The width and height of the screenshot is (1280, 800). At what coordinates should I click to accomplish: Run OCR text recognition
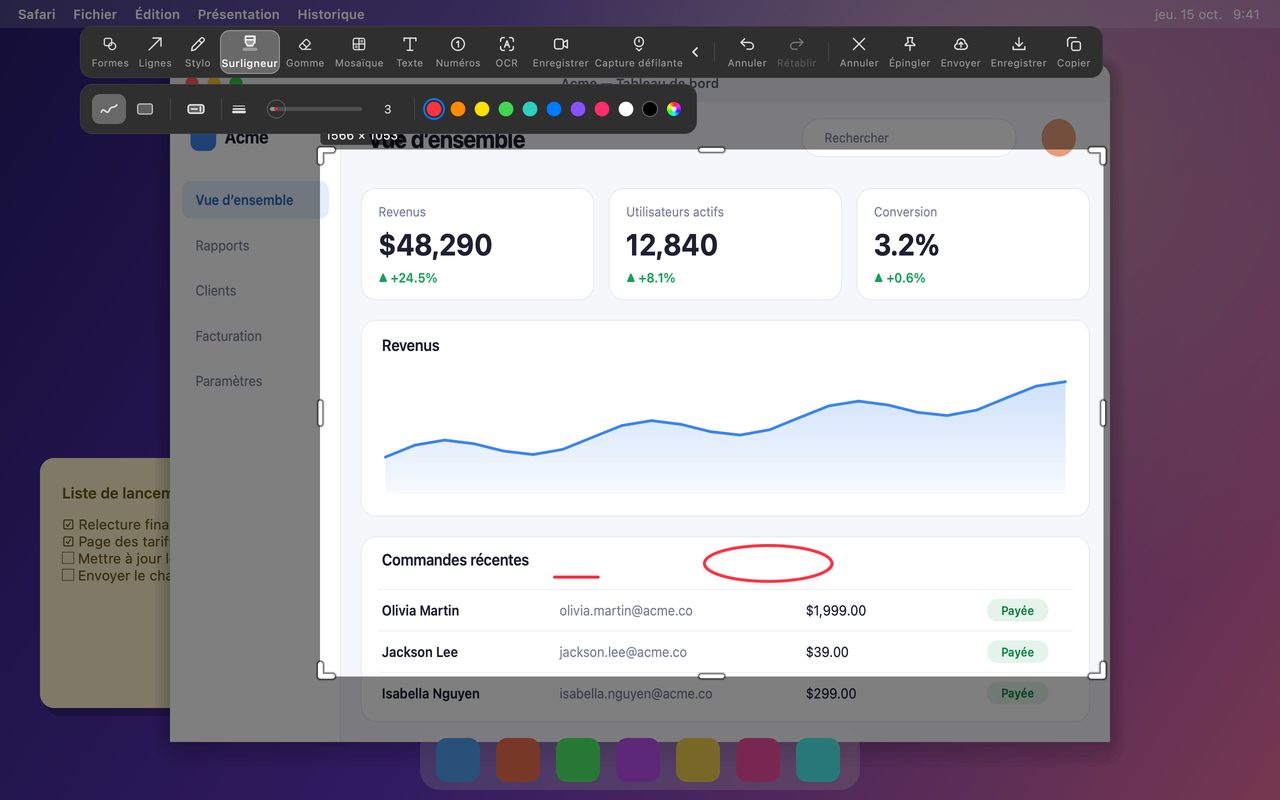(x=507, y=51)
